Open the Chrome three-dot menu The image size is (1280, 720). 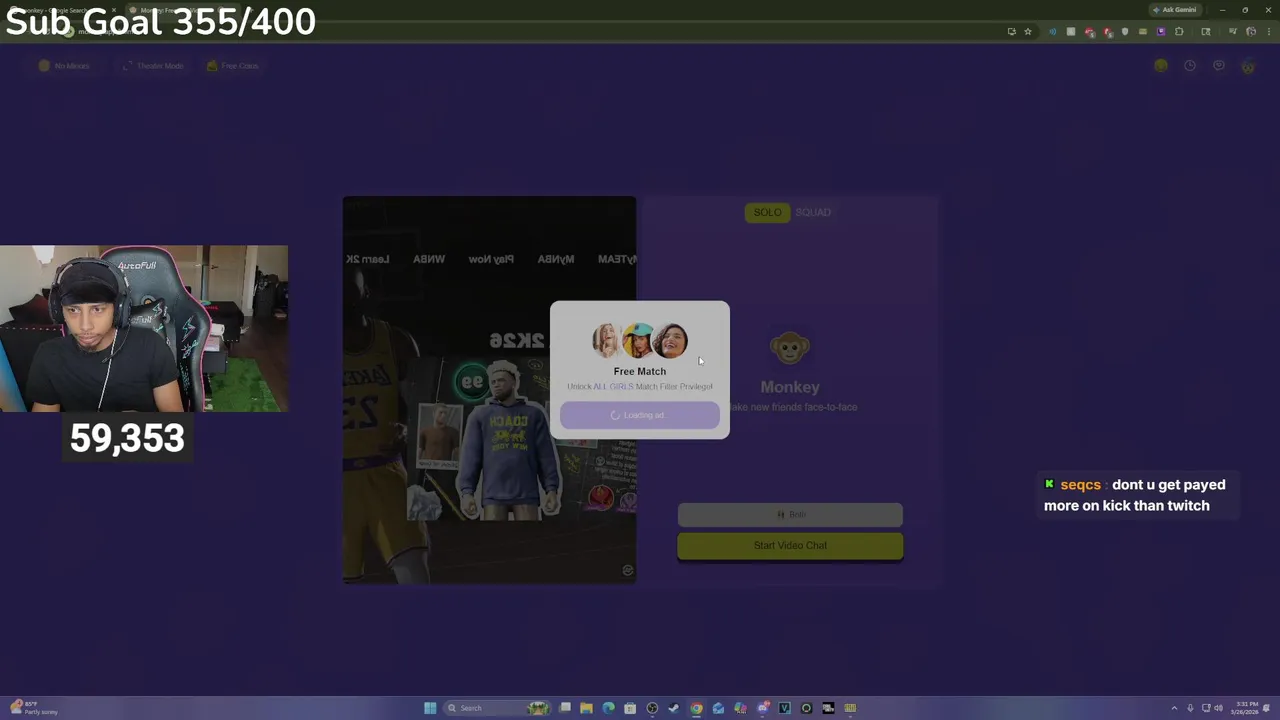point(1269,32)
